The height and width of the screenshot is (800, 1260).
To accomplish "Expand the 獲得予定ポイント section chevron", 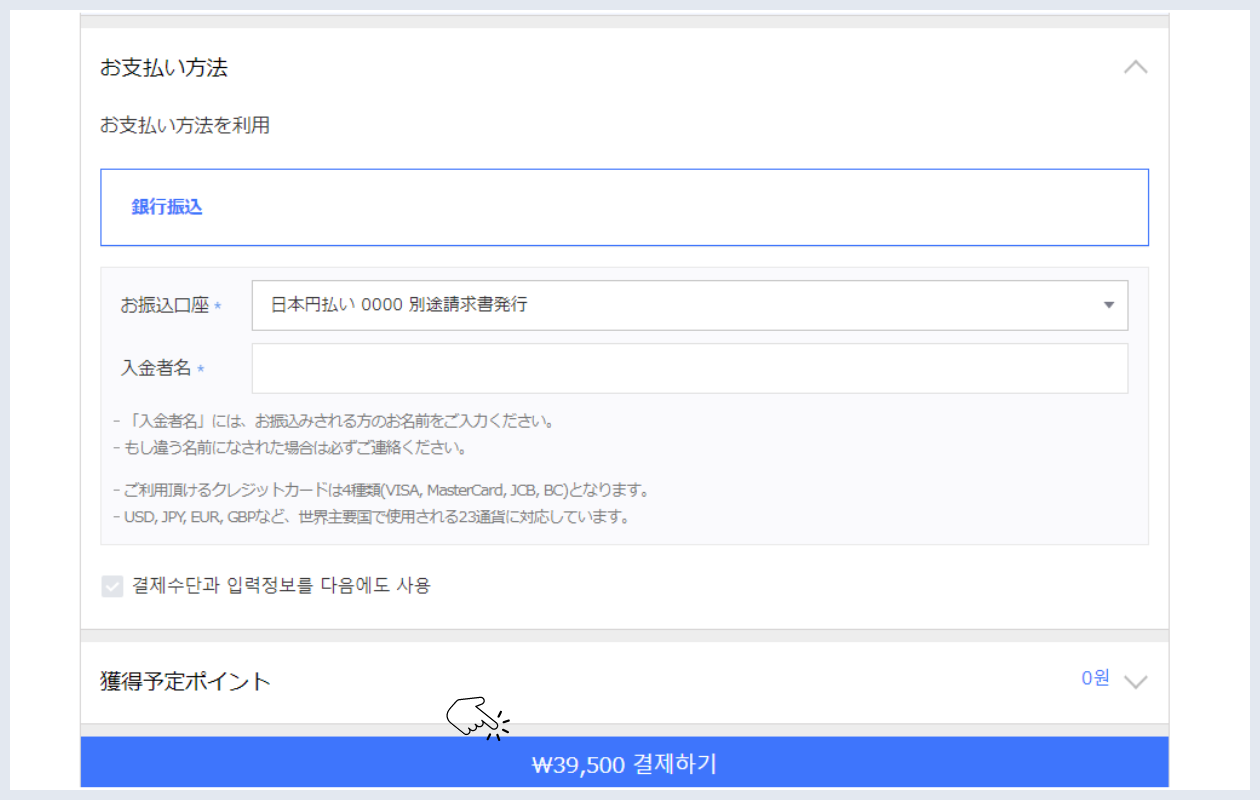I will tap(1135, 682).
